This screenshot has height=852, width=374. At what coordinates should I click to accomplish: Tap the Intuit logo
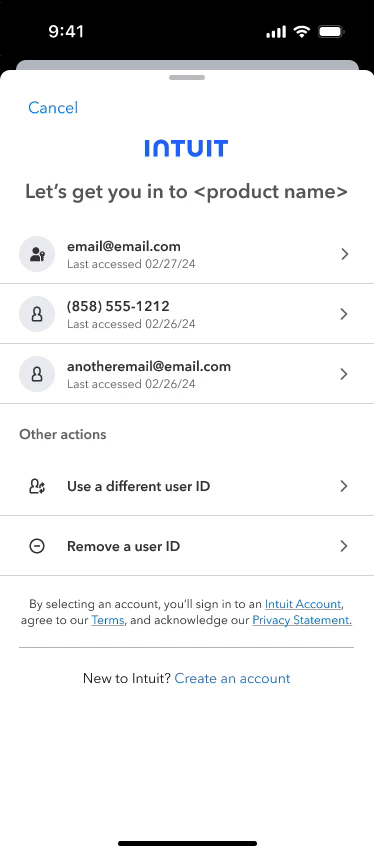186,148
